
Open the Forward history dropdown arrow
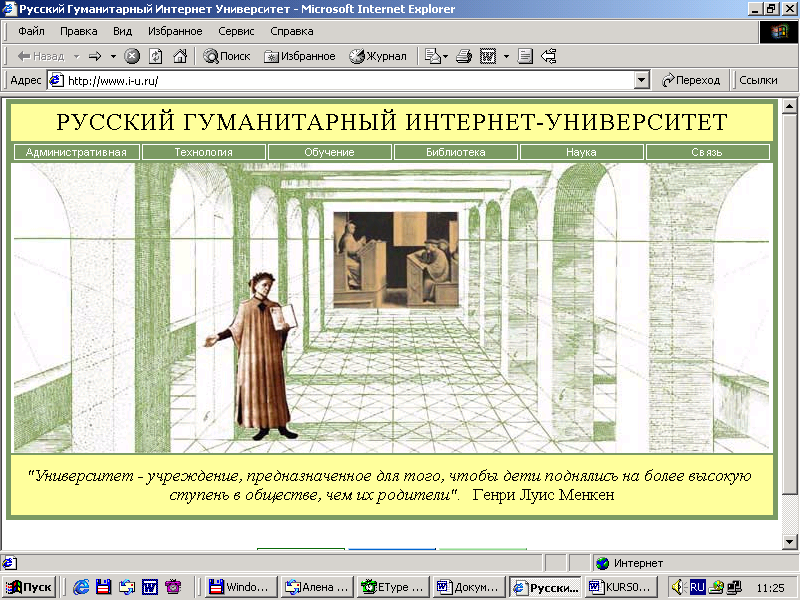click(113, 56)
